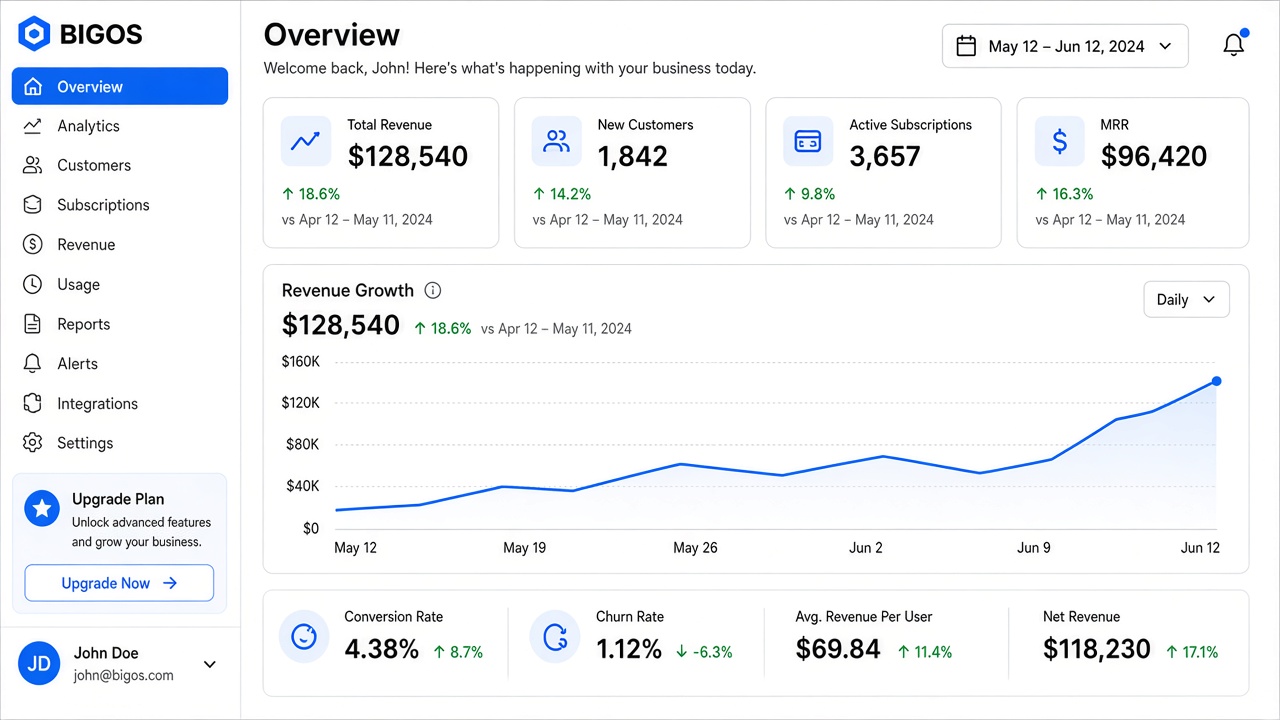
Task: Click the Alerts bell sidebar icon
Action: point(33,364)
